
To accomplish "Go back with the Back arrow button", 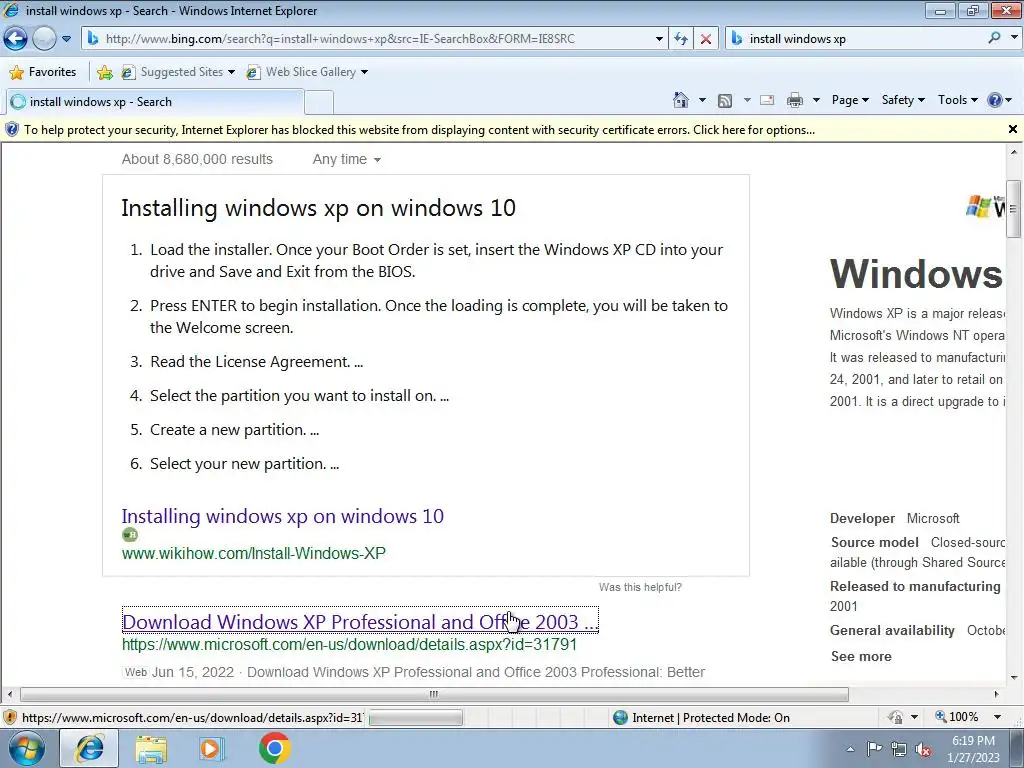I will tap(16, 39).
